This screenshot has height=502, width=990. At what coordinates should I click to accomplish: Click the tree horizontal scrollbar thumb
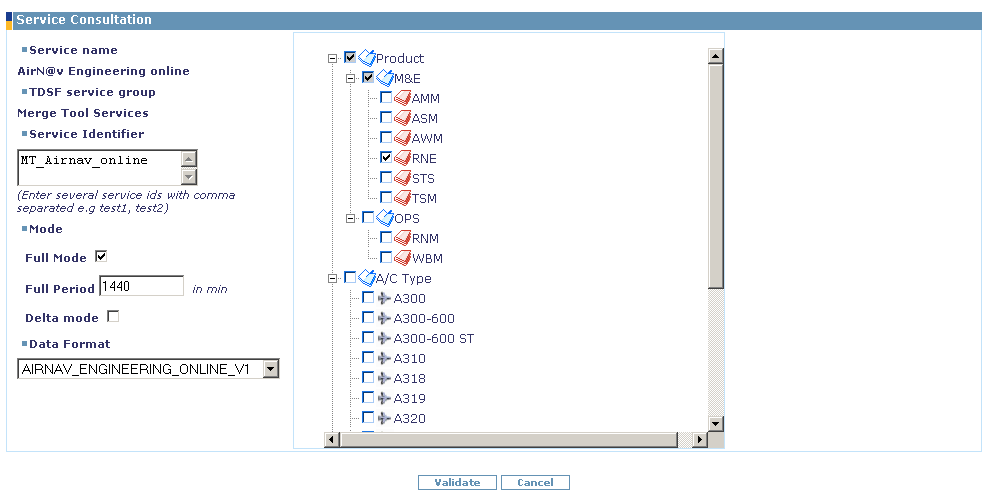[508, 439]
